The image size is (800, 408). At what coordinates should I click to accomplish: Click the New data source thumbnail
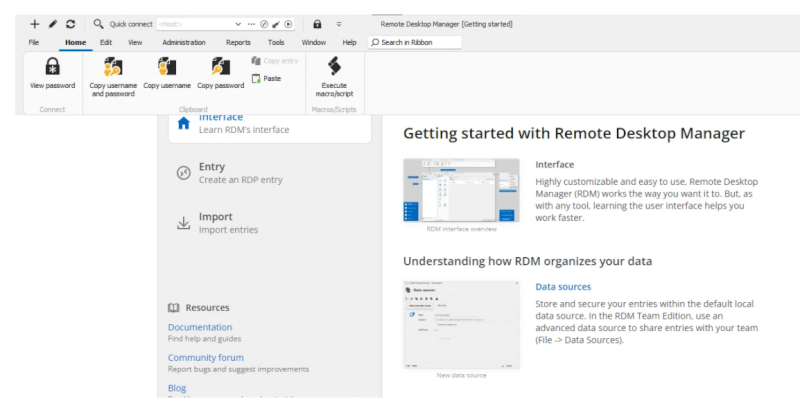[461, 324]
